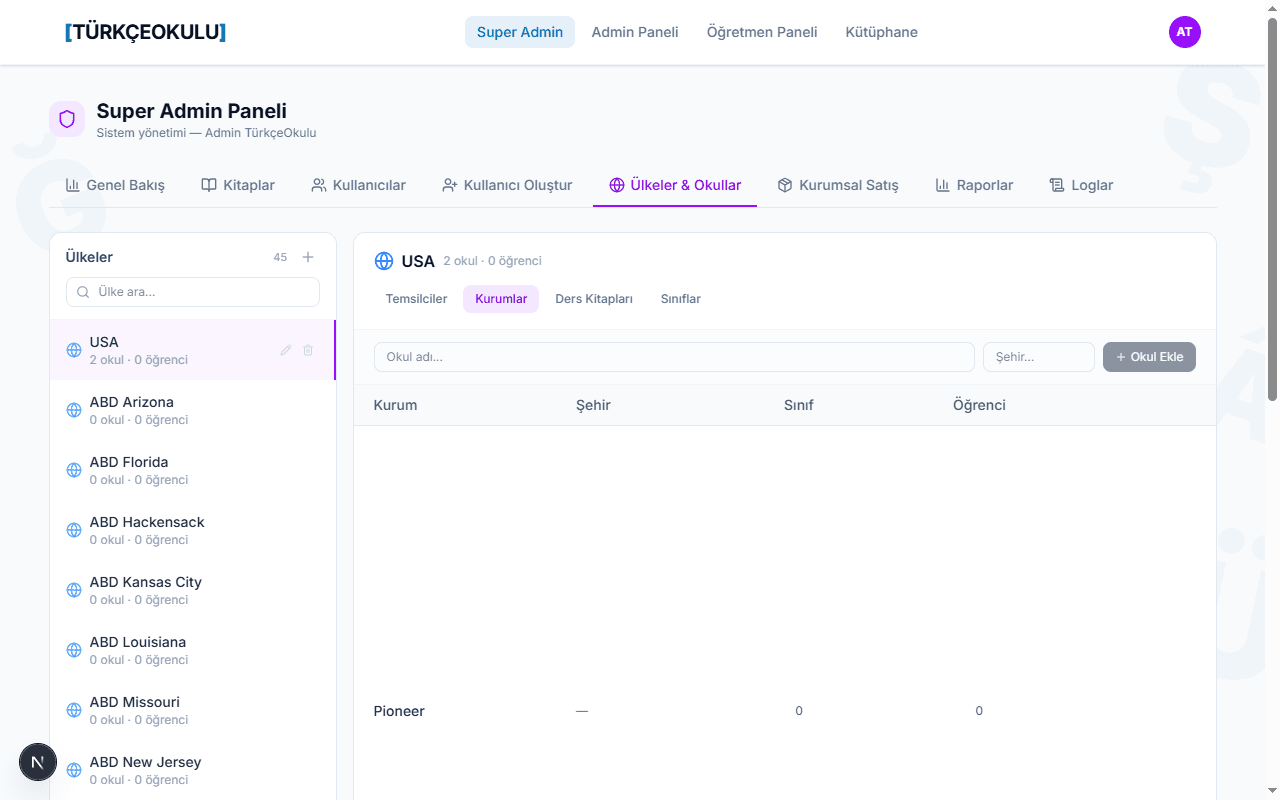Viewport: 1280px width, 800px height.
Task: Click the page's vertical scrollbar
Action: 1272,210
